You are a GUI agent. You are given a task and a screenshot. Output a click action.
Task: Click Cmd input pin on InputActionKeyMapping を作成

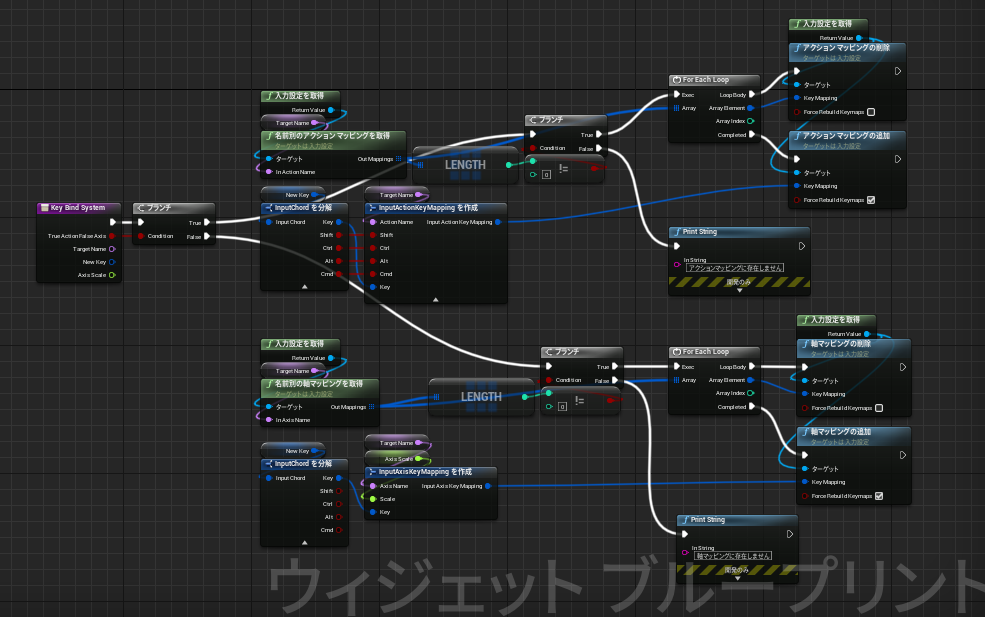point(373,274)
